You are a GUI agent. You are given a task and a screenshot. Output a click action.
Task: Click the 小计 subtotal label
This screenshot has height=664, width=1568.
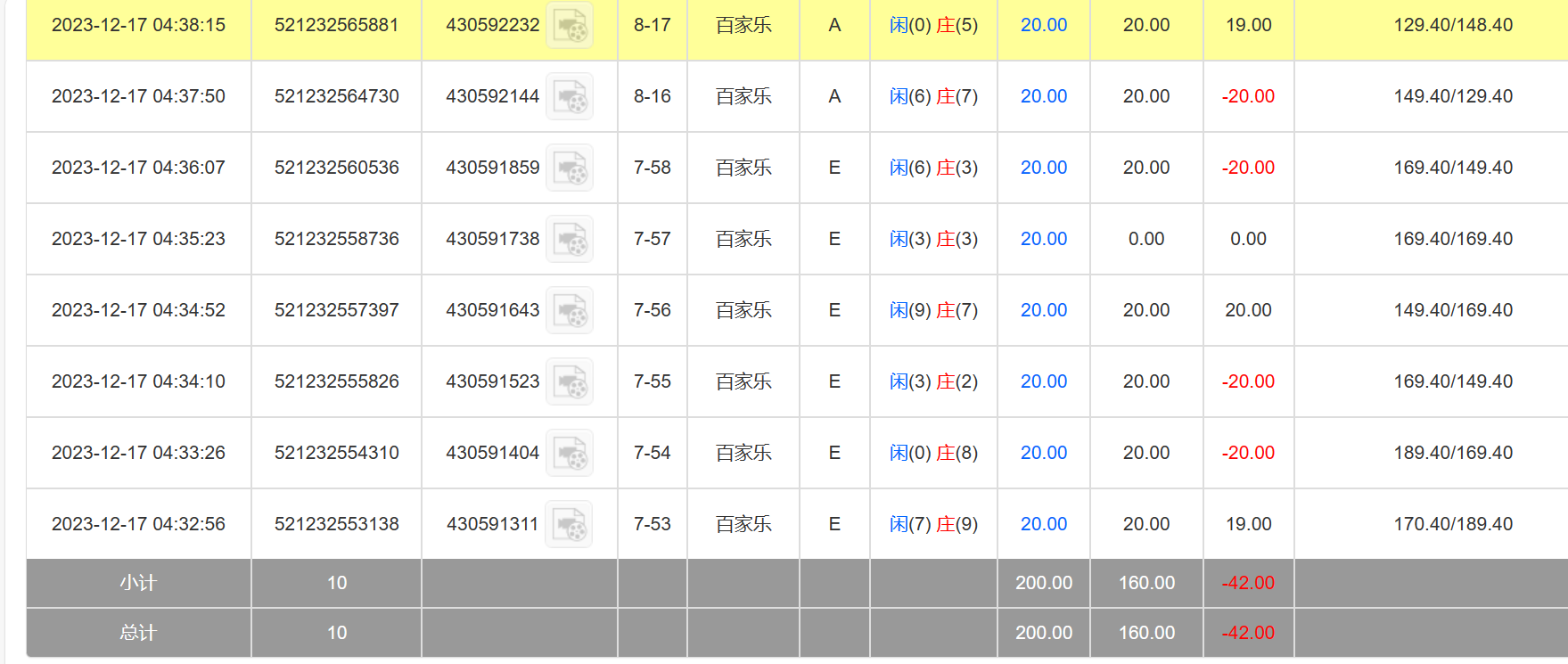point(138,583)
